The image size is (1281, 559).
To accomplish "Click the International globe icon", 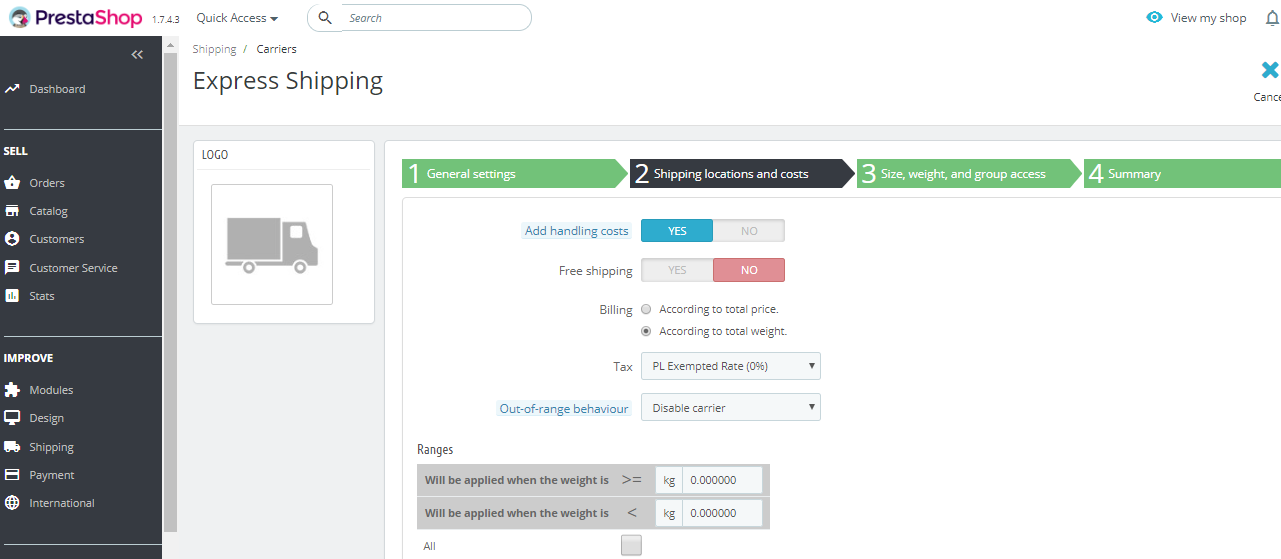I will pos(12,503).
